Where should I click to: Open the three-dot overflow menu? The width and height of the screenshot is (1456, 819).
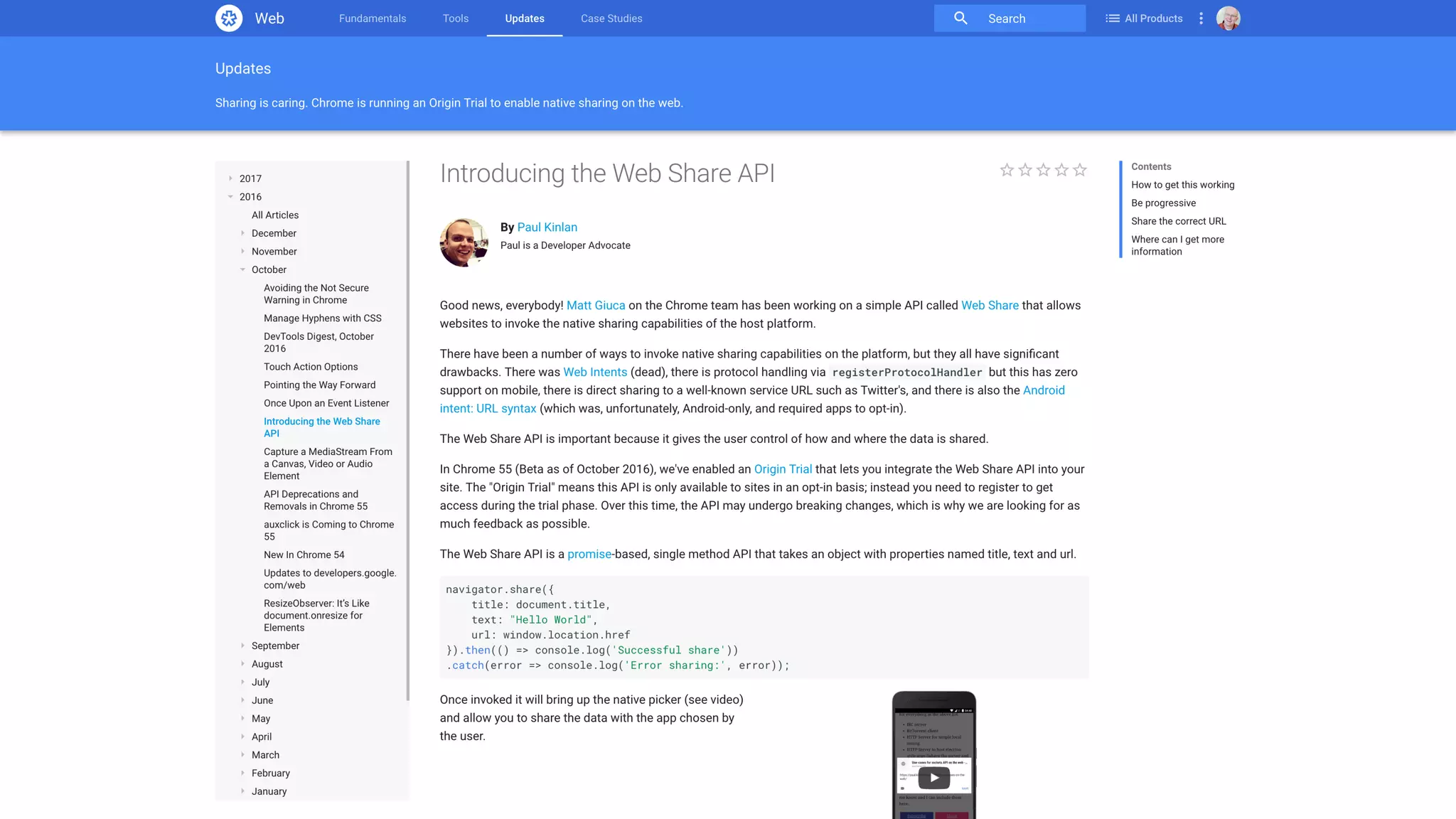coord(1201,18)
